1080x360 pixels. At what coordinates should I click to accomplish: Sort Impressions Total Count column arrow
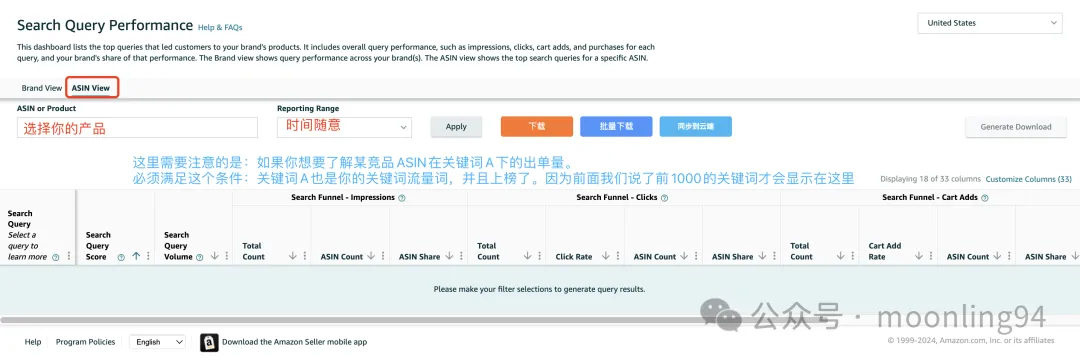point(293,256)
